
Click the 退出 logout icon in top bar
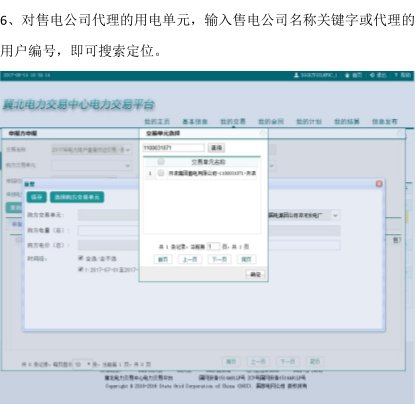372,75
